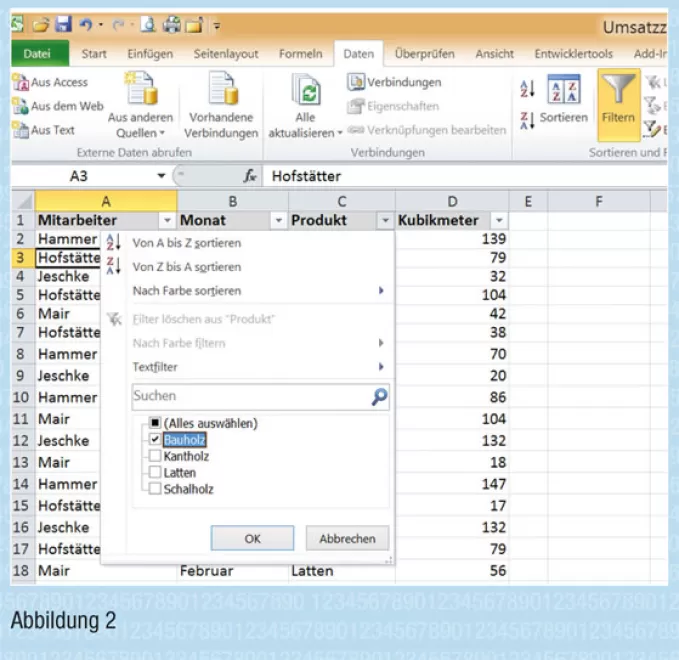Expand Nach Farbe sortieren submenu
Viewport: 679px width, 660px height.
point(381,291)
